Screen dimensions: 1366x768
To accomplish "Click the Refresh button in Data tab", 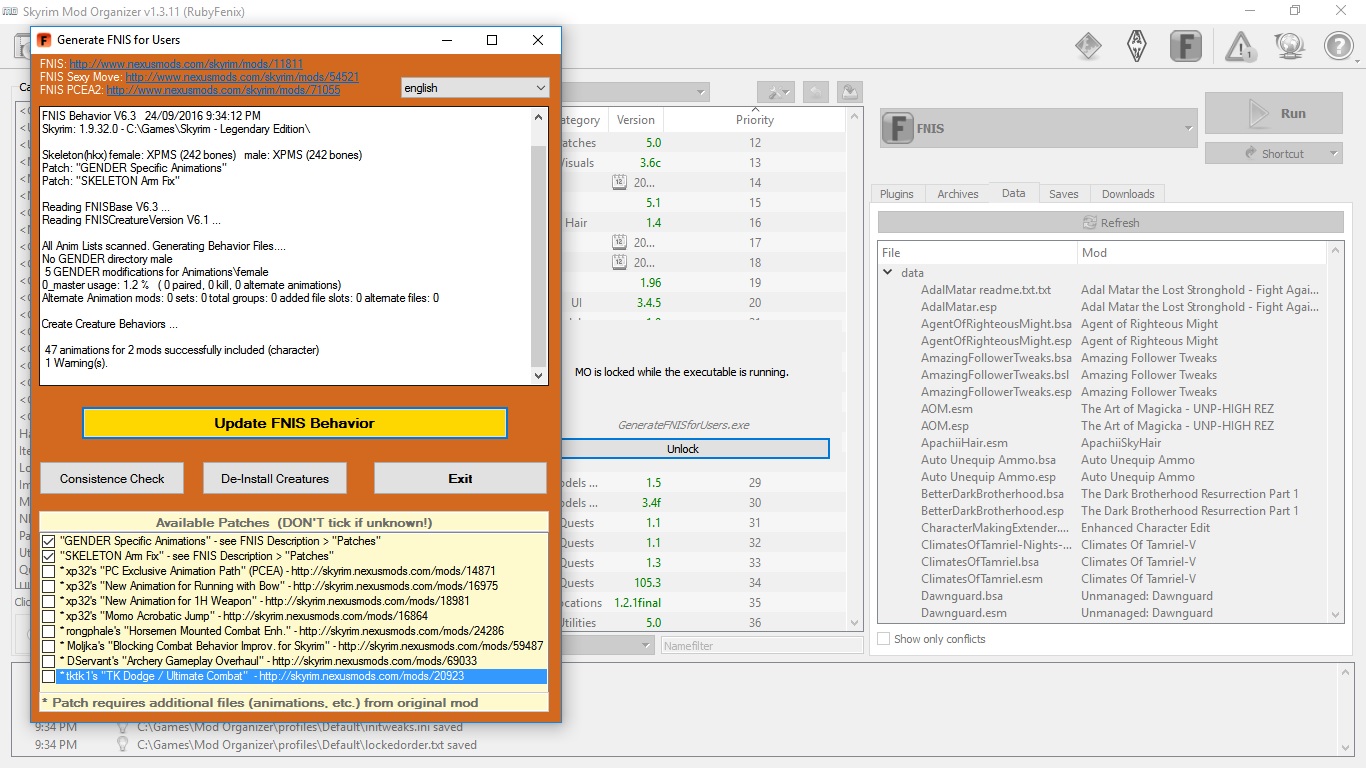I will [x=1111, y=222].
